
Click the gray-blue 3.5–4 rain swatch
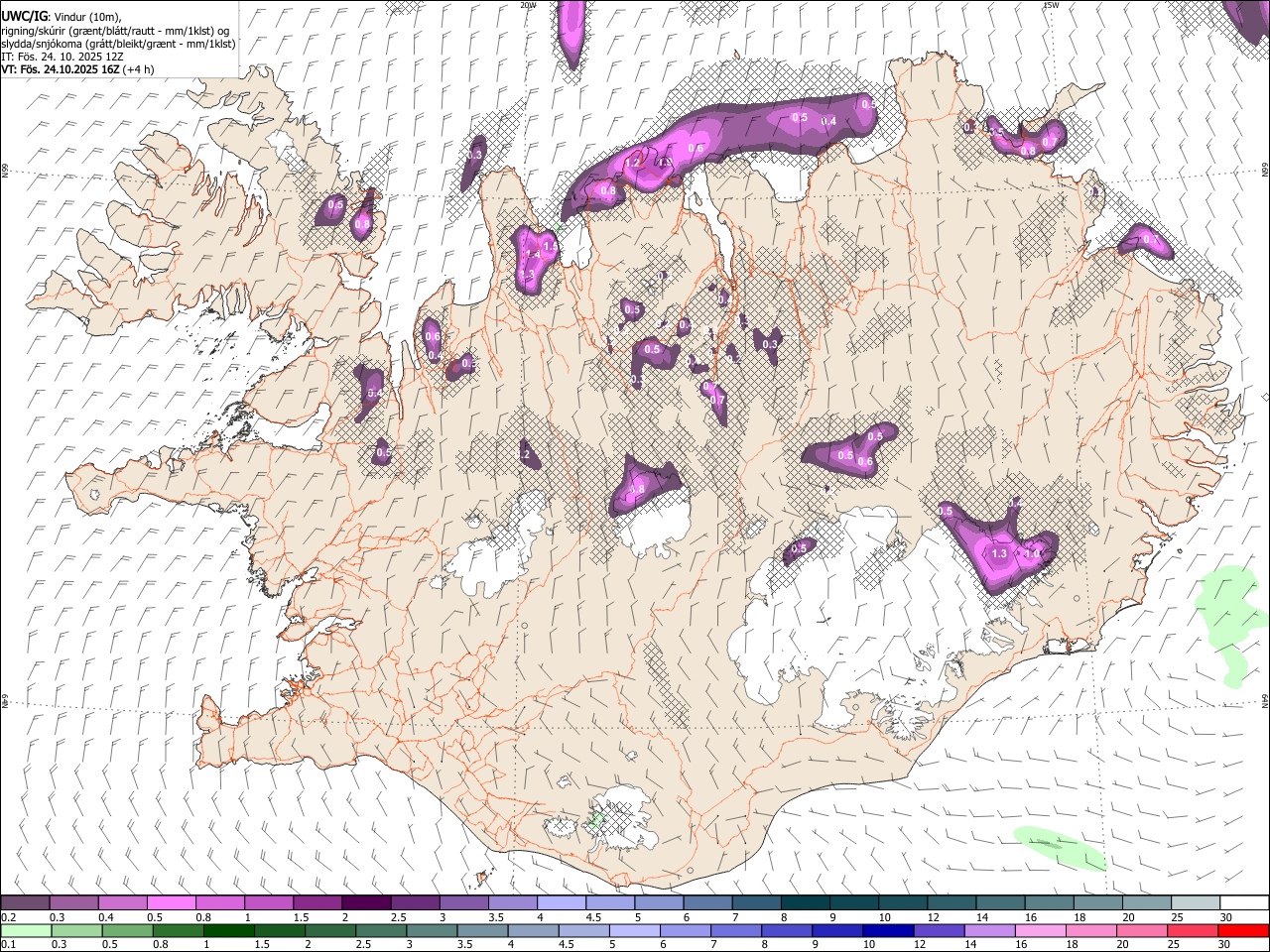(482, 930)
